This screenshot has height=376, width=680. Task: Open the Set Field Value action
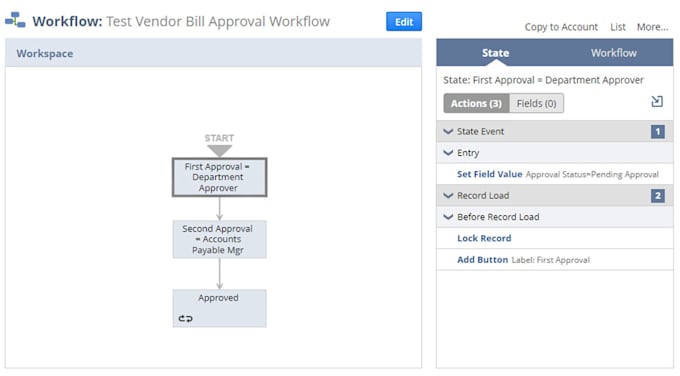(489, 174)
